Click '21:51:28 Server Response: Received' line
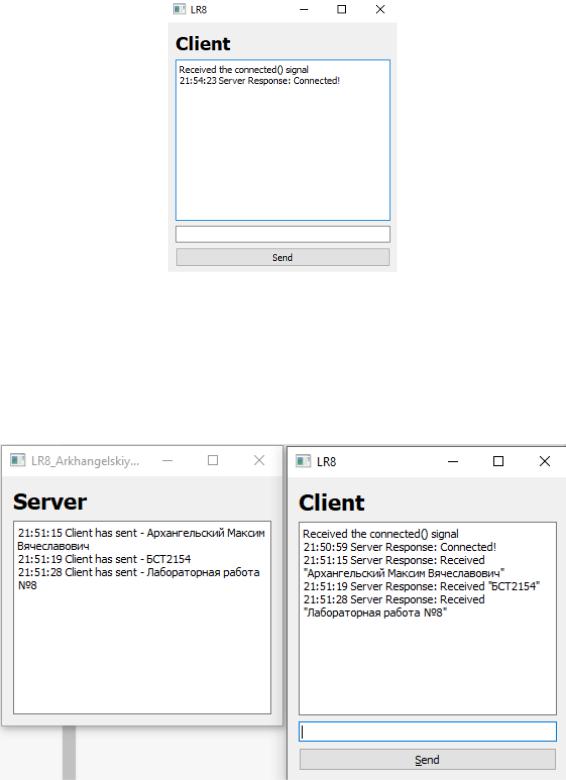Screen dimensions: 566x780 [x=394, y=599]
